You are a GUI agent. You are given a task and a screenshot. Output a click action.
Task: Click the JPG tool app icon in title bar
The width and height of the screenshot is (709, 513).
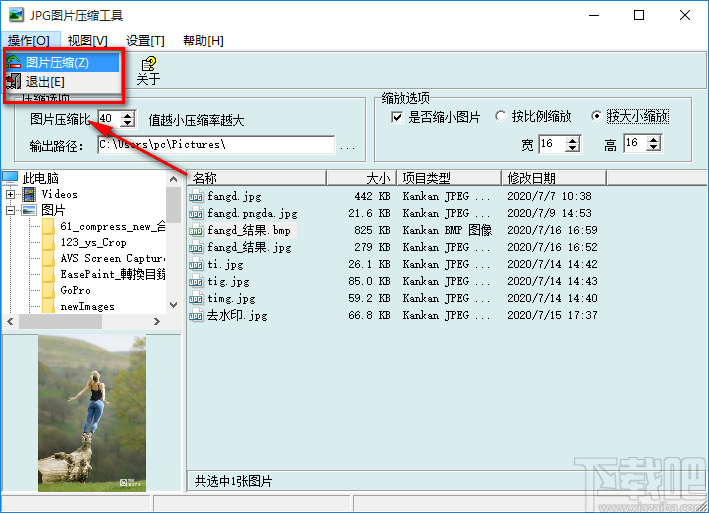[x=17, y=15]
